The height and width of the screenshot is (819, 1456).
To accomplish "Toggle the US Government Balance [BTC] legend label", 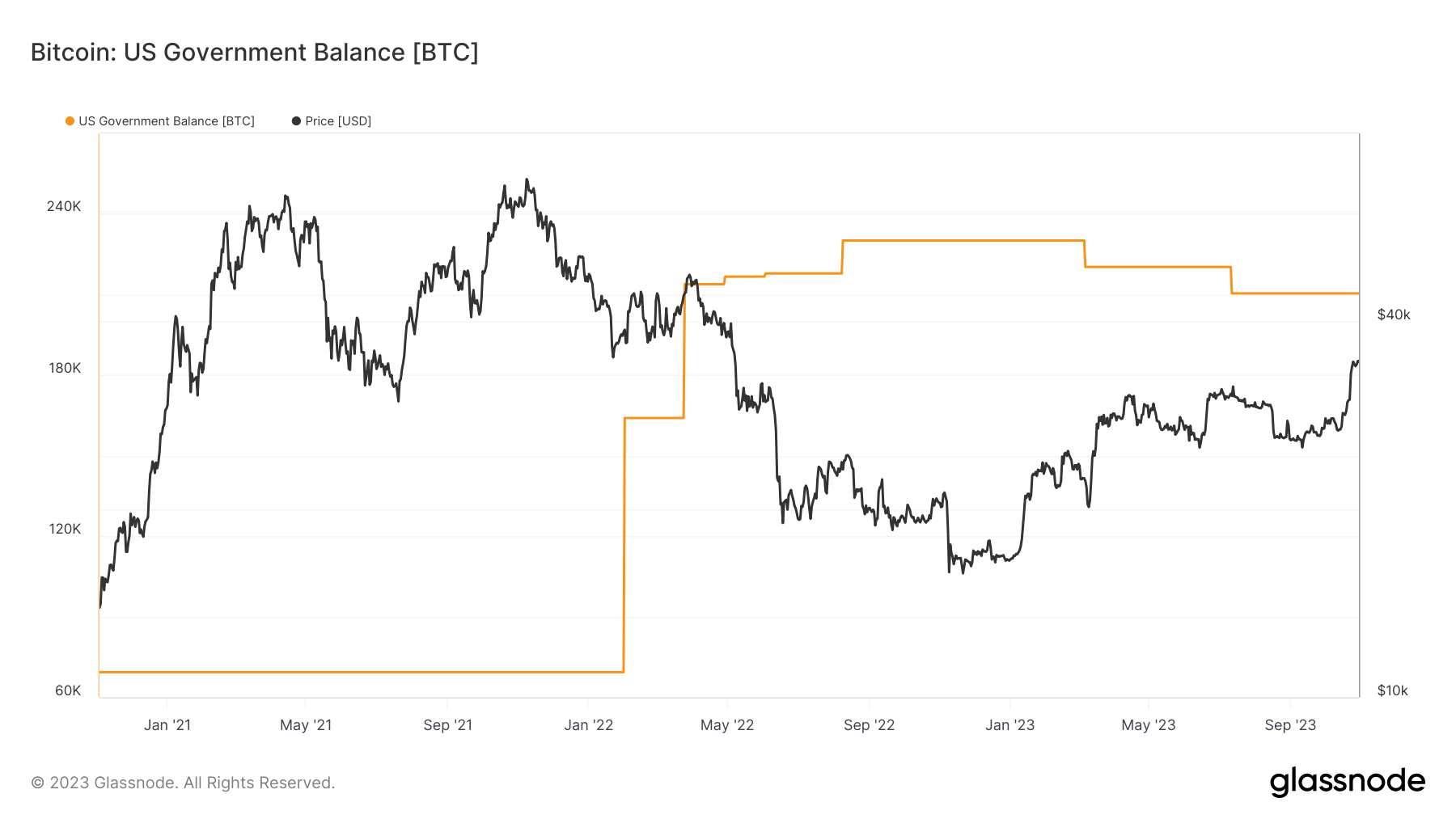I will point(167,121).
